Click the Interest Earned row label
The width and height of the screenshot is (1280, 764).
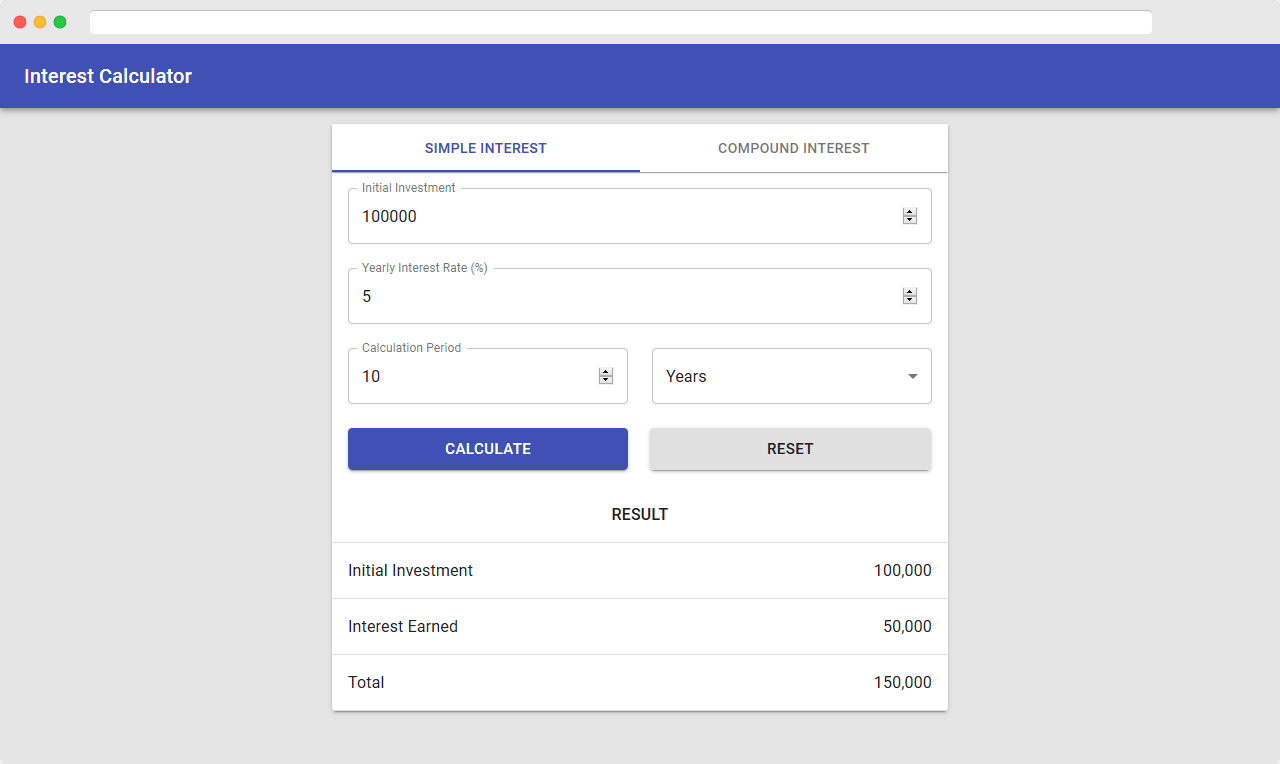(x=403, y=627)
